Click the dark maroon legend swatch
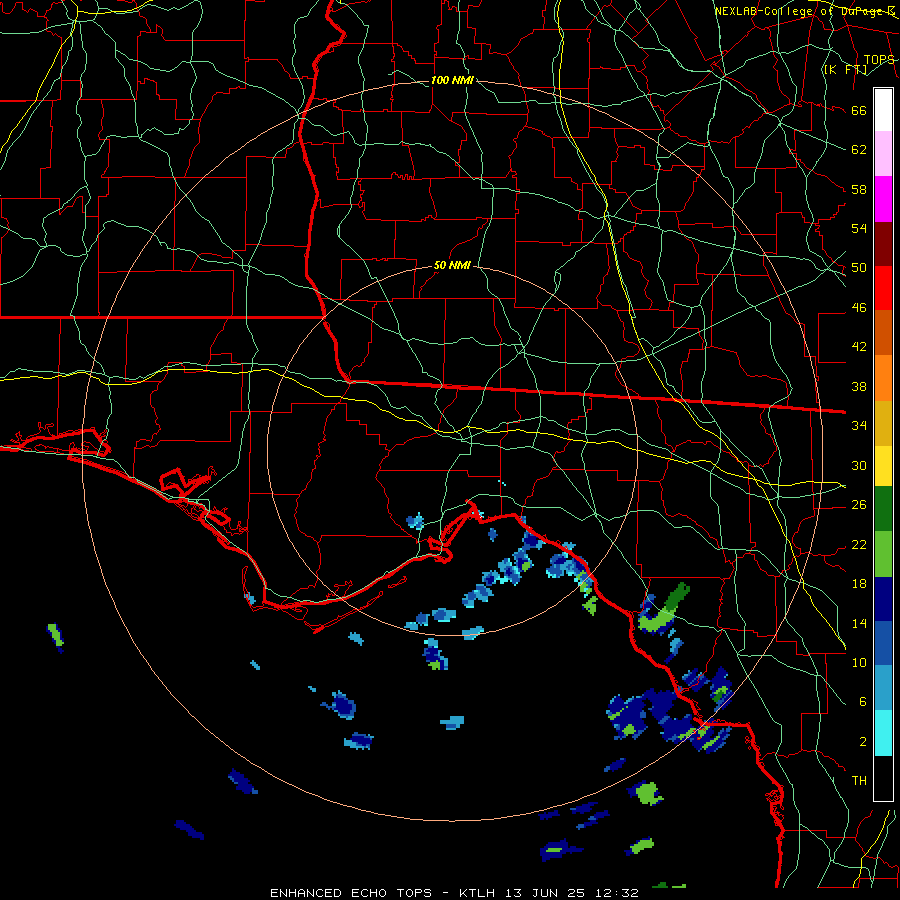This screenshot has width=900, height=900. coord(883,244)
